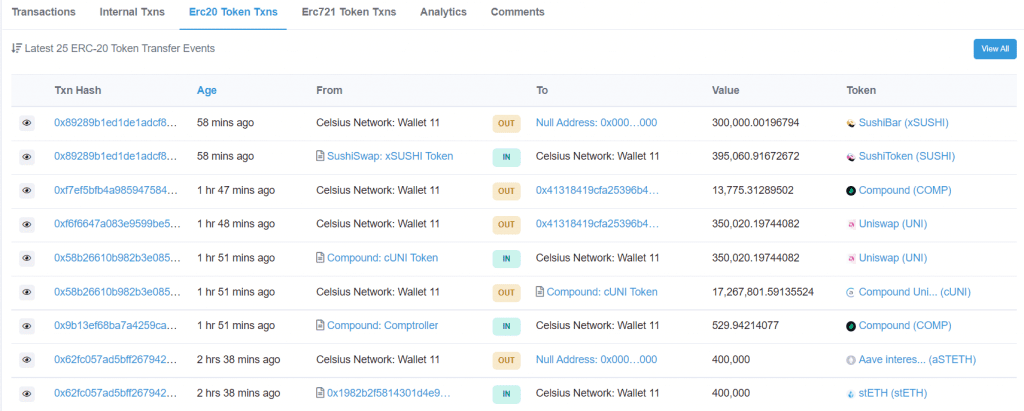Click the 400,000 value in the stETH row
1024x411 pixels.
(x=731, y=393)
